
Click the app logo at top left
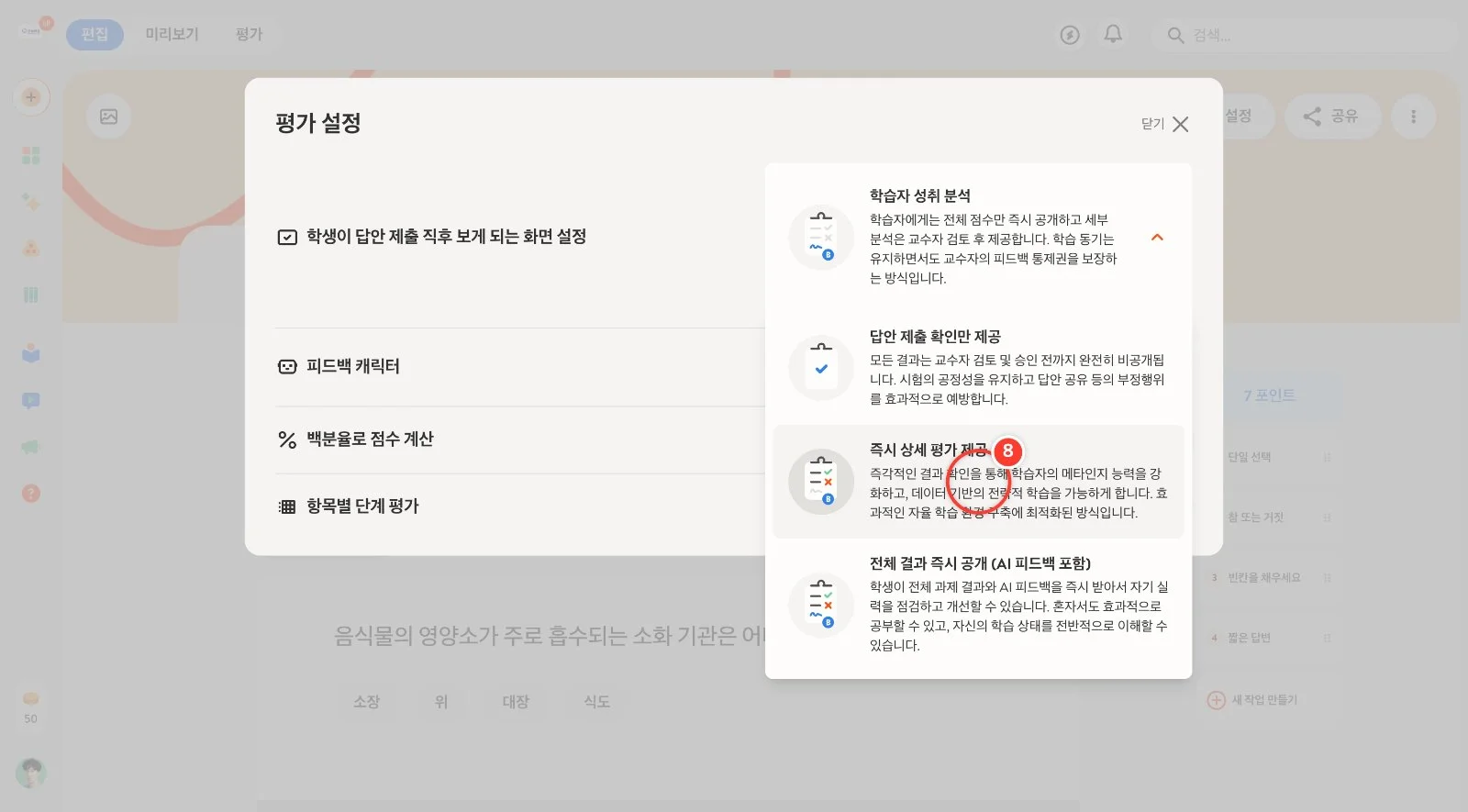click(x=31, y=30)
